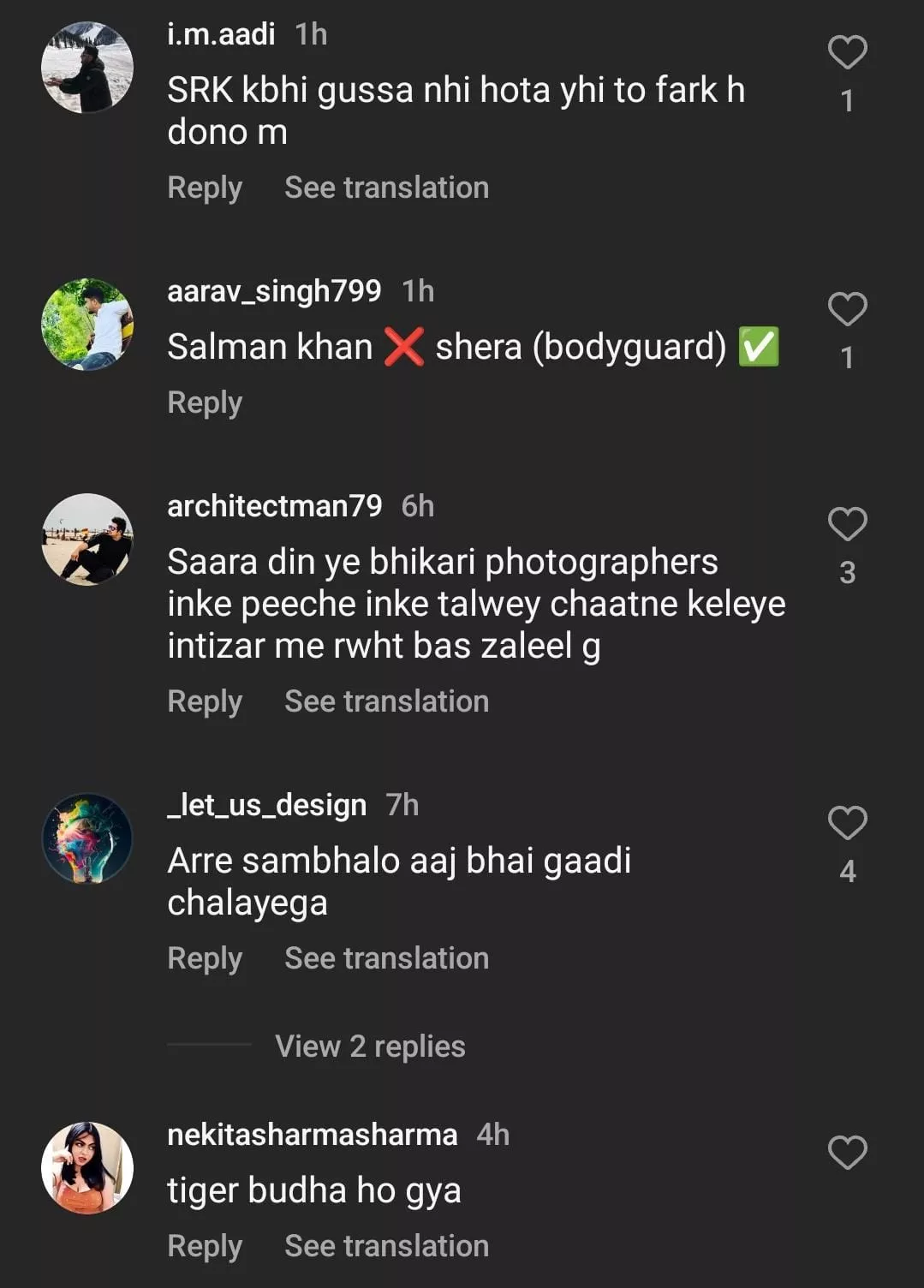Reply to _let_us_design's comment
This screenshot has width=924, height=1288.
[205, 958]
